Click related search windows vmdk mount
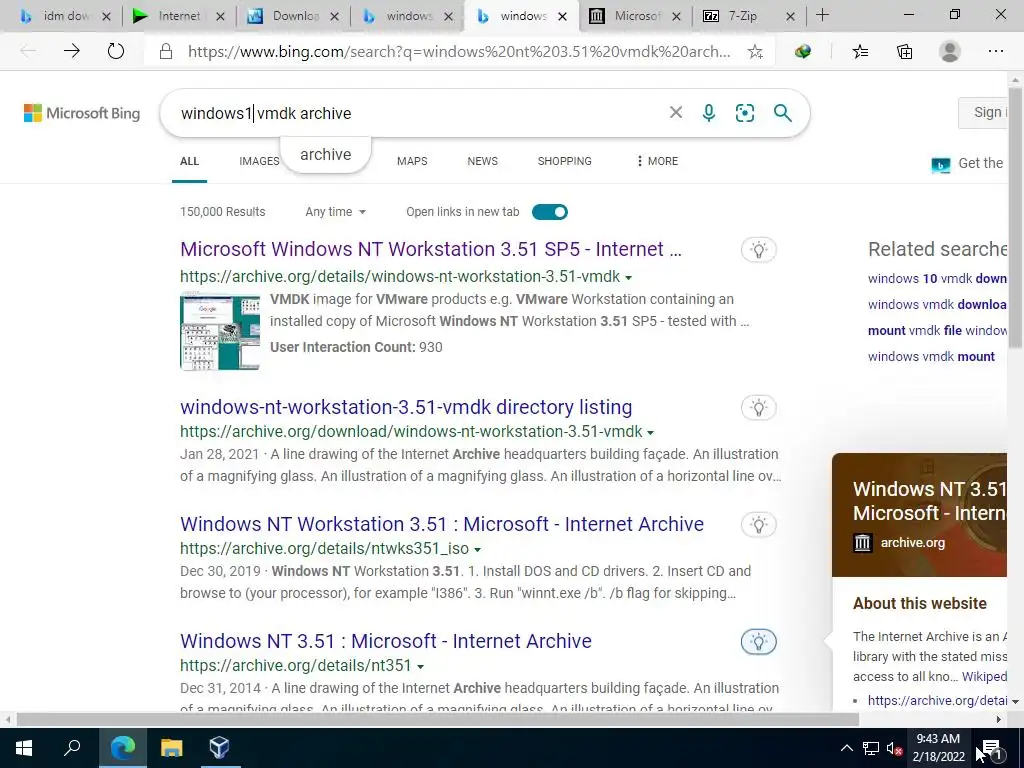1024x768 pixels. [931, 357]
